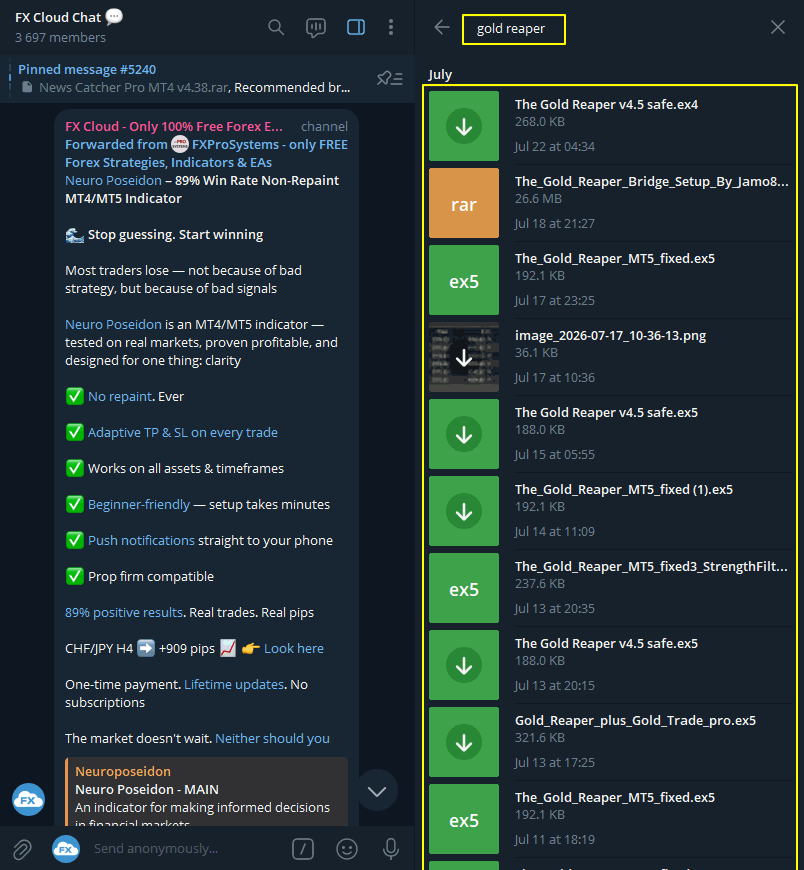Open '89% positive results' link
This screenshot has width=804, height=870.
coord(124,612)
